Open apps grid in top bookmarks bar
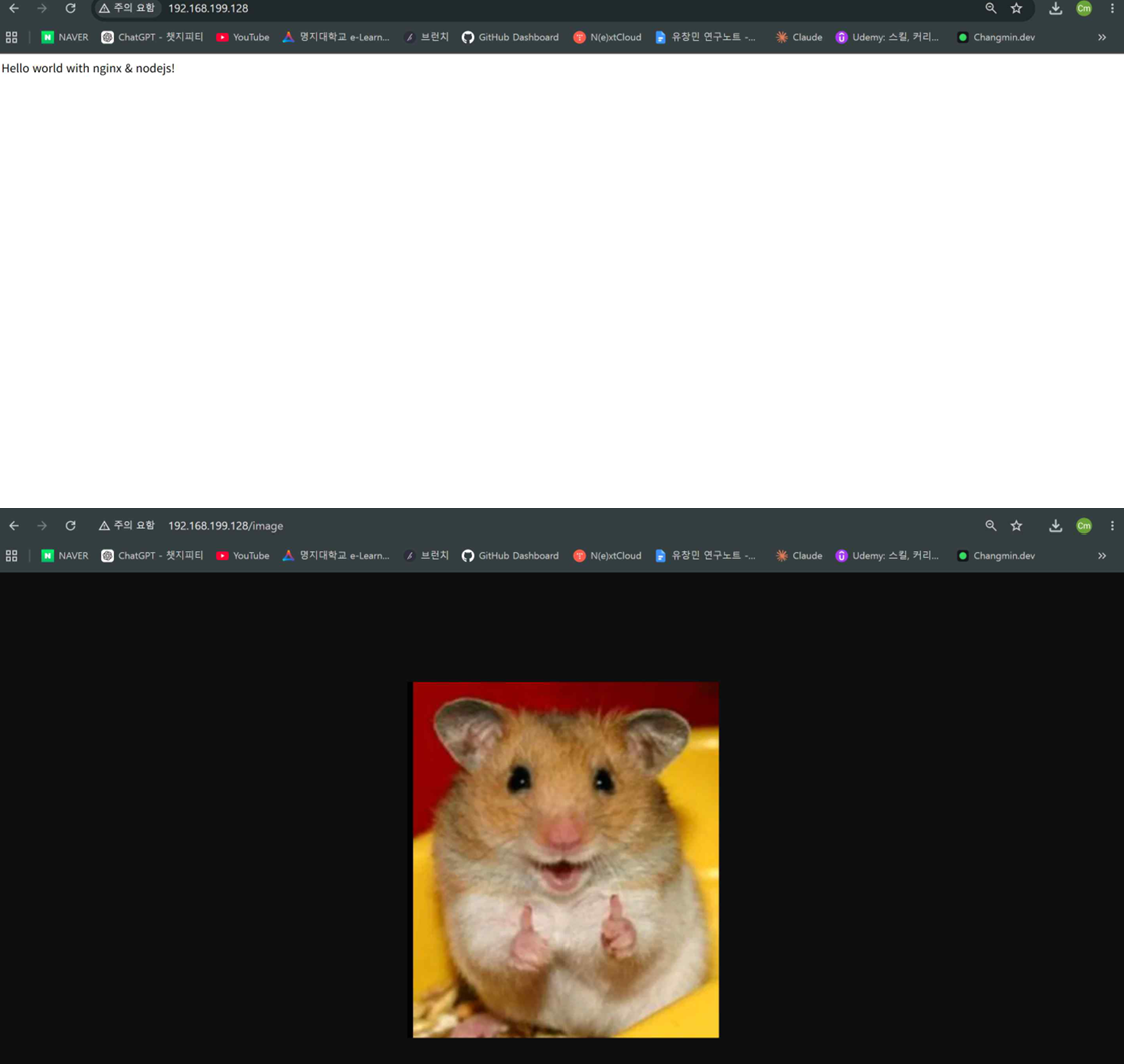The height and width of the screenshot is (1064, 1124). coord(11,37)
